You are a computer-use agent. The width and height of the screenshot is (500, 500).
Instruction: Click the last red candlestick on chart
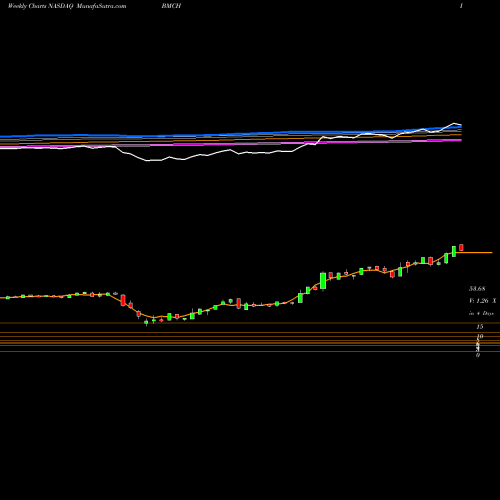tap(461, 247)
